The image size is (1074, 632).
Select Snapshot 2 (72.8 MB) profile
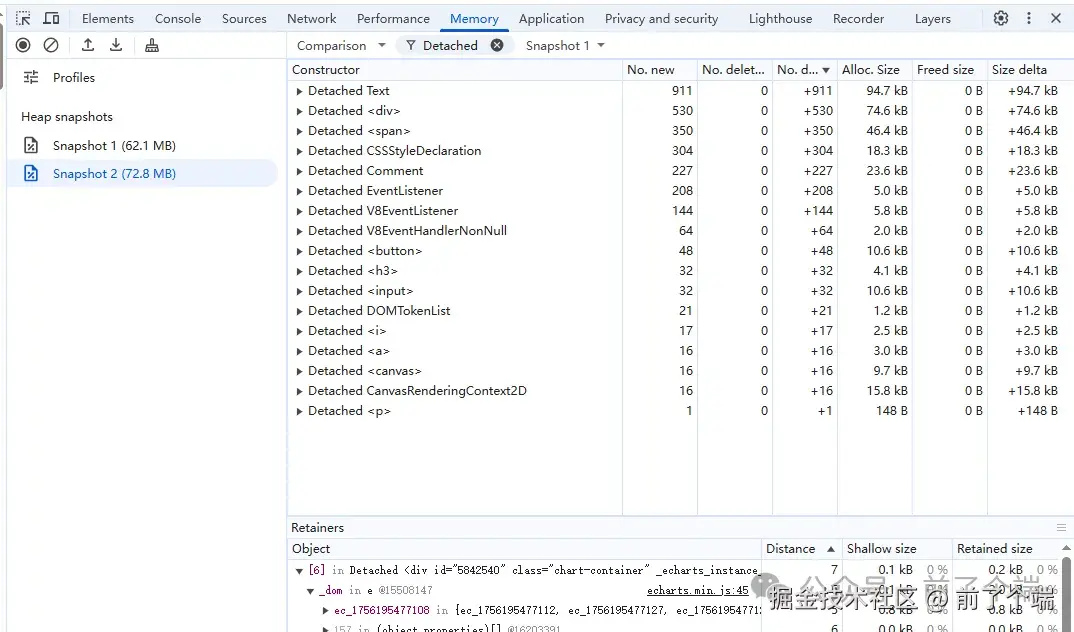click(142, 173)
